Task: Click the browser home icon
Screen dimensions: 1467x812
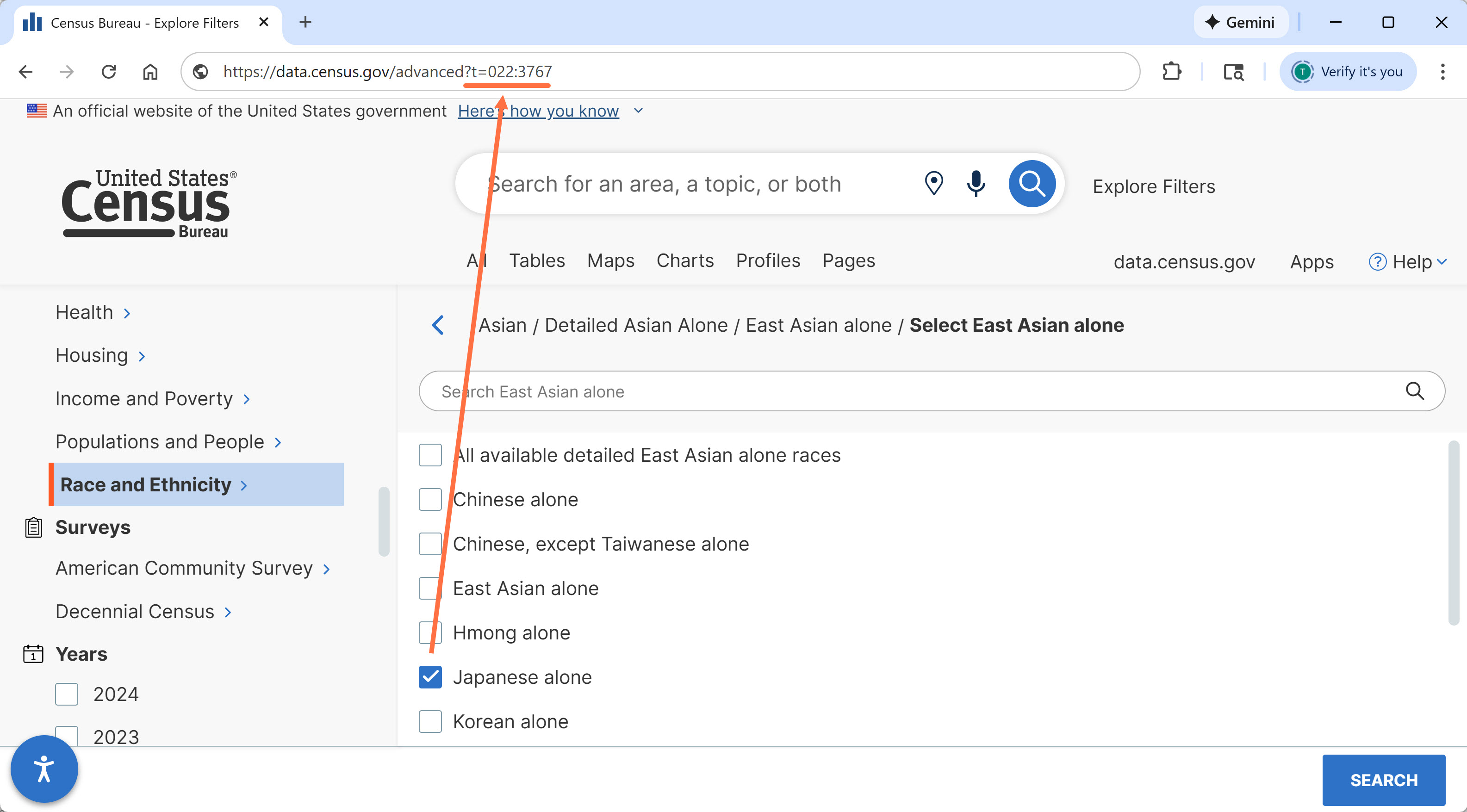Action: click(150, 72)
